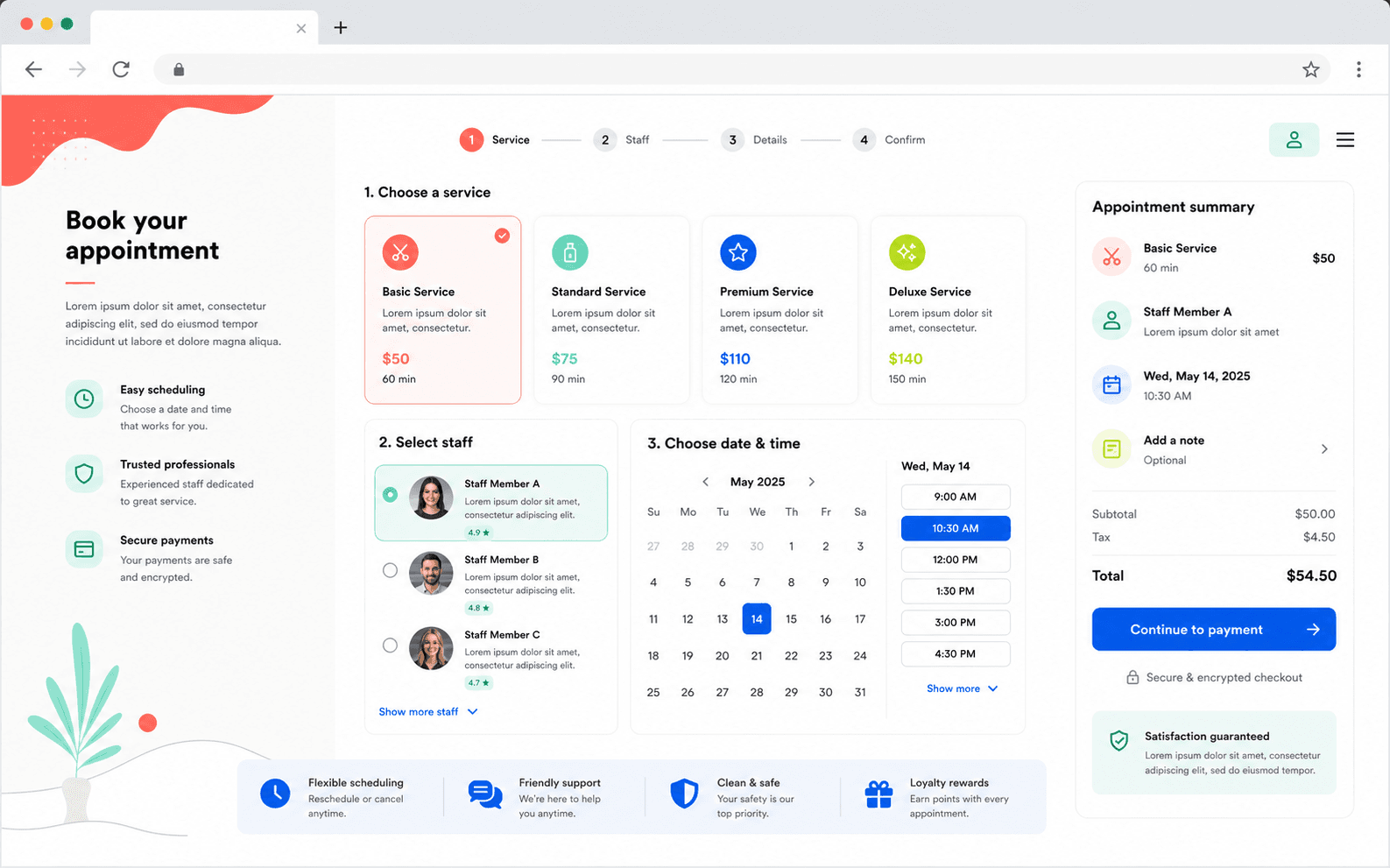Click the card icon beside Secure payments
Screen dimensions: 1390x868
(x=84, y=550)
